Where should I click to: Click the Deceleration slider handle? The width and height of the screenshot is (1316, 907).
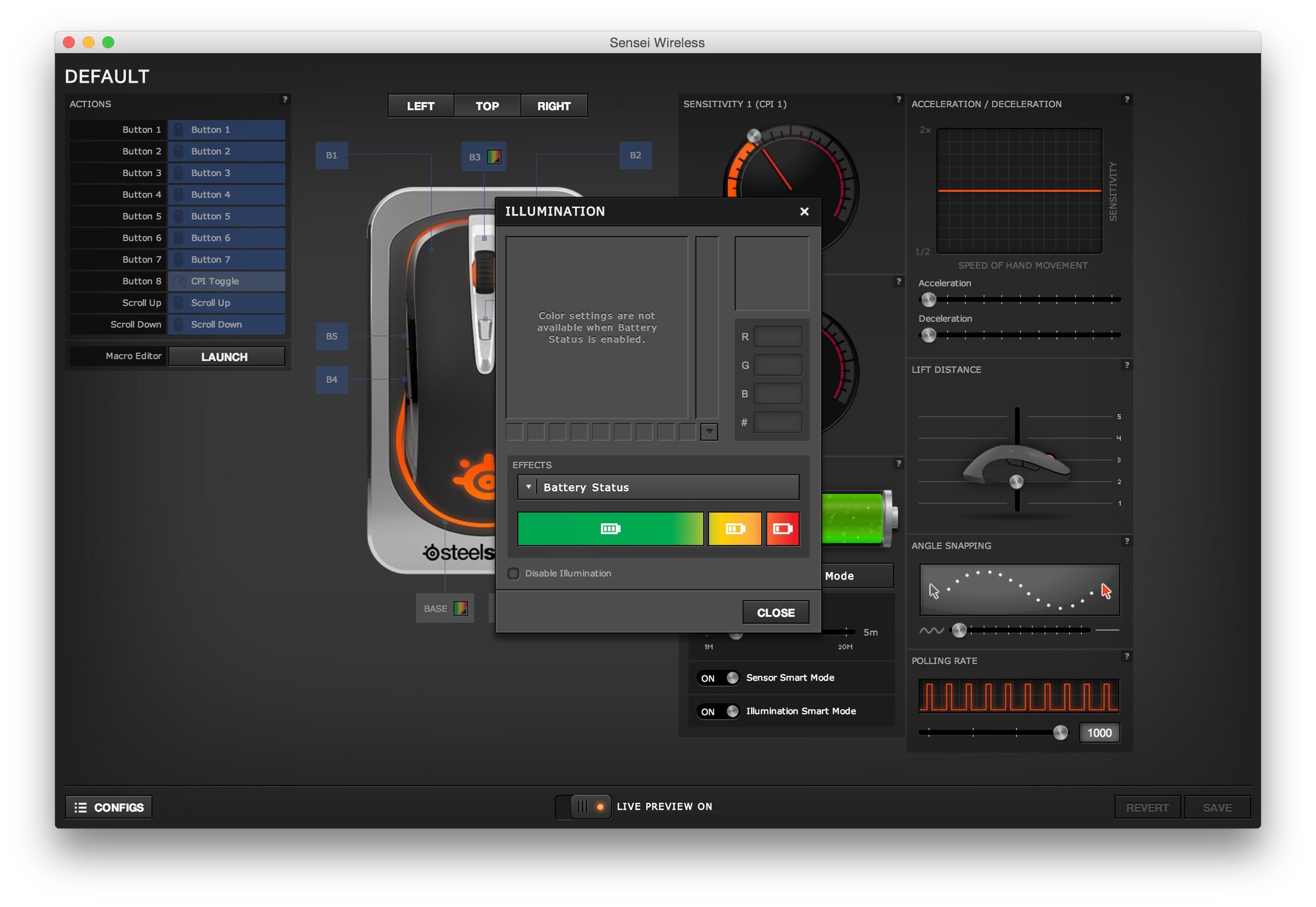click(928, 335)
